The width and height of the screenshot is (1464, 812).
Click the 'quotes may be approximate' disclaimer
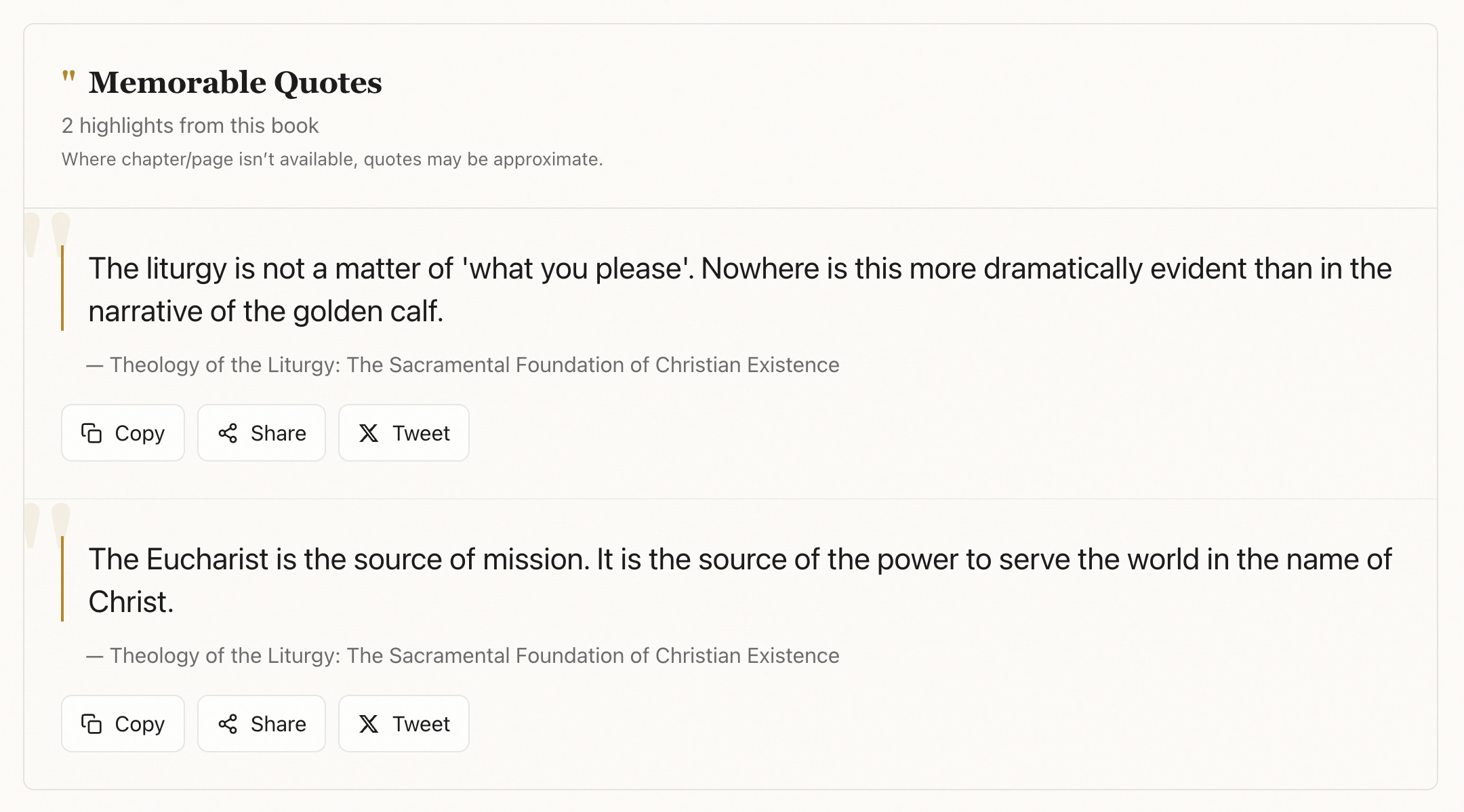[332, 159]
